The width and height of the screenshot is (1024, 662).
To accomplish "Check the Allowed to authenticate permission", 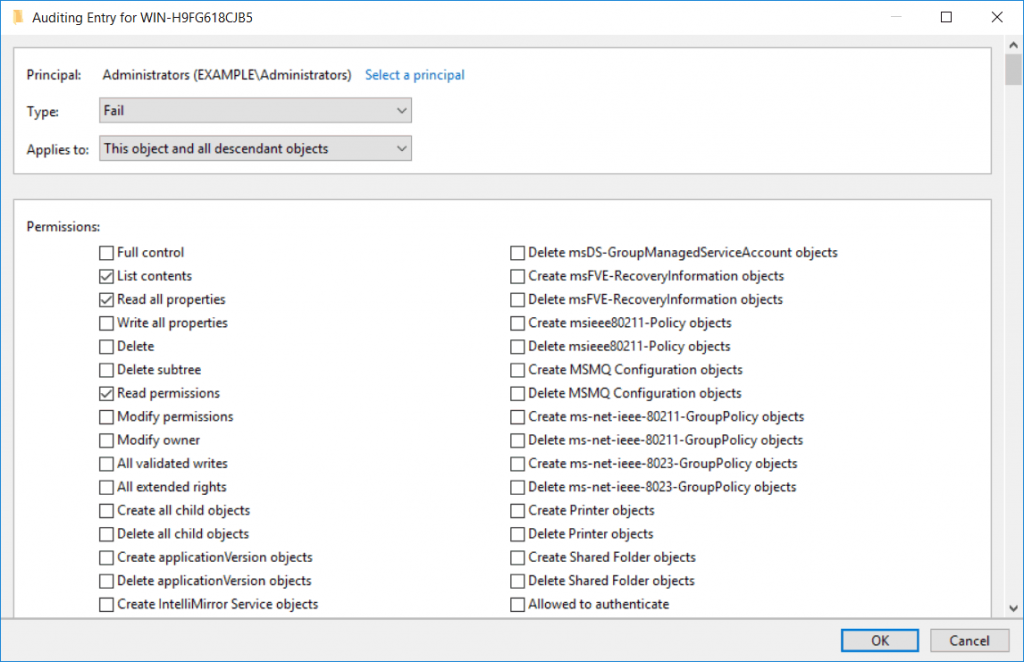I will coord(518,604).
